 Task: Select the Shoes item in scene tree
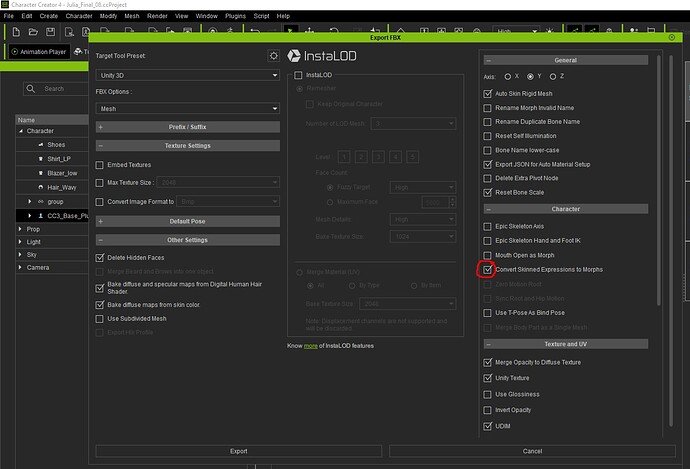[56, 145]
